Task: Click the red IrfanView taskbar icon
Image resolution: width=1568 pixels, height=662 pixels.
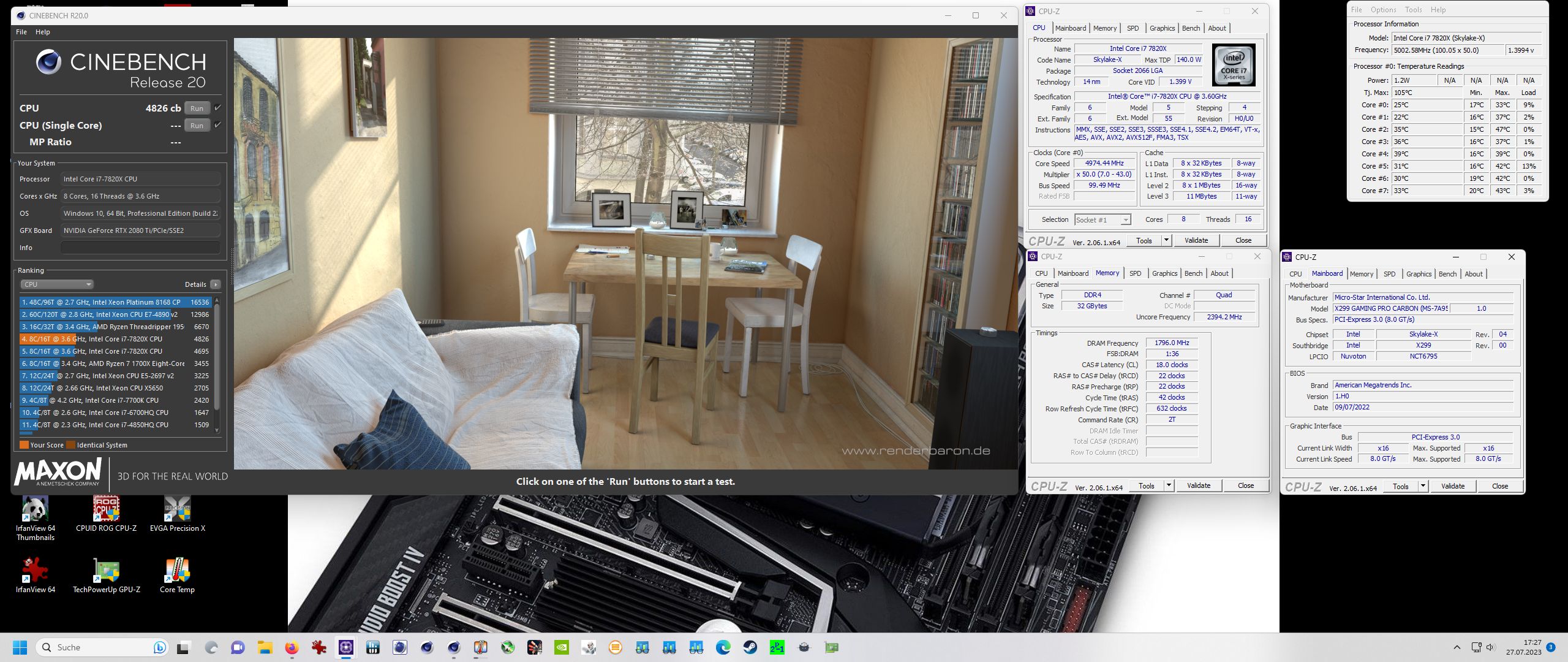Action: (318, 647)
